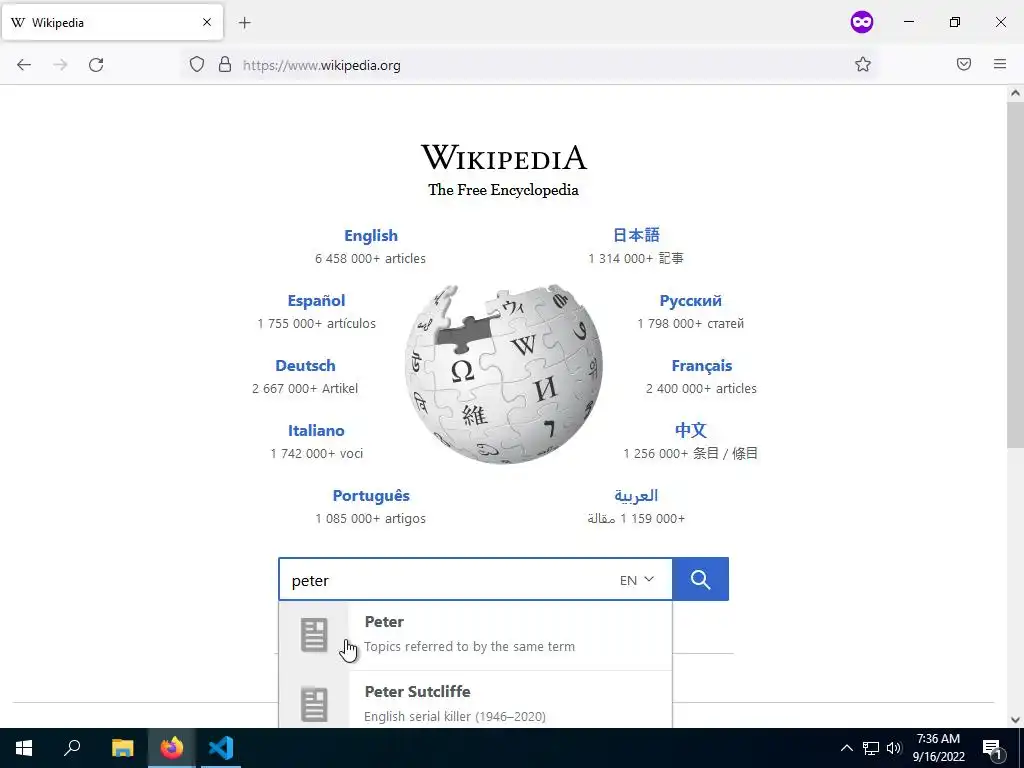
Task: Open the Pocket save icon
Action: coord(964,64)
